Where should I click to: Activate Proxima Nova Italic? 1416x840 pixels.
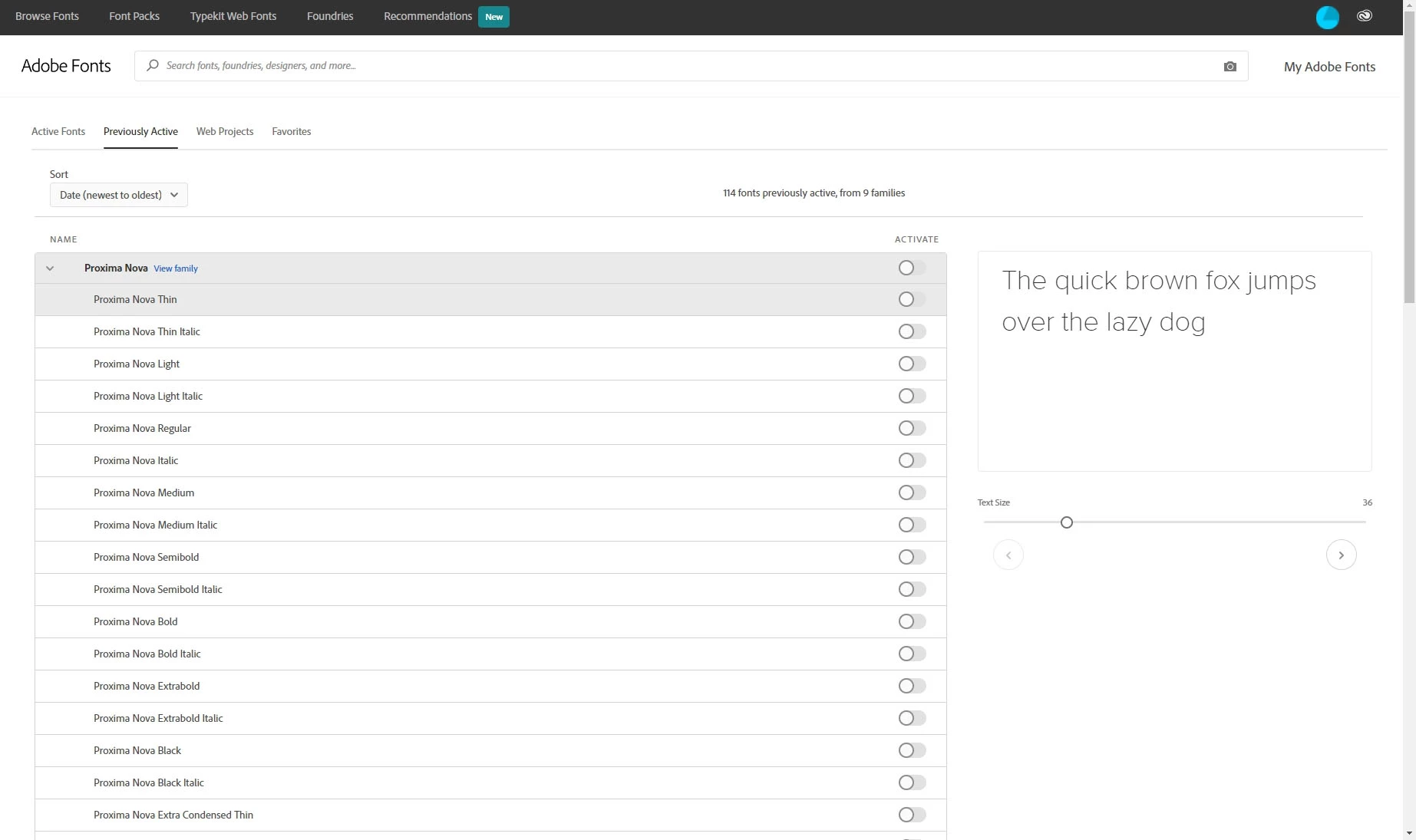tap(912, 460)
